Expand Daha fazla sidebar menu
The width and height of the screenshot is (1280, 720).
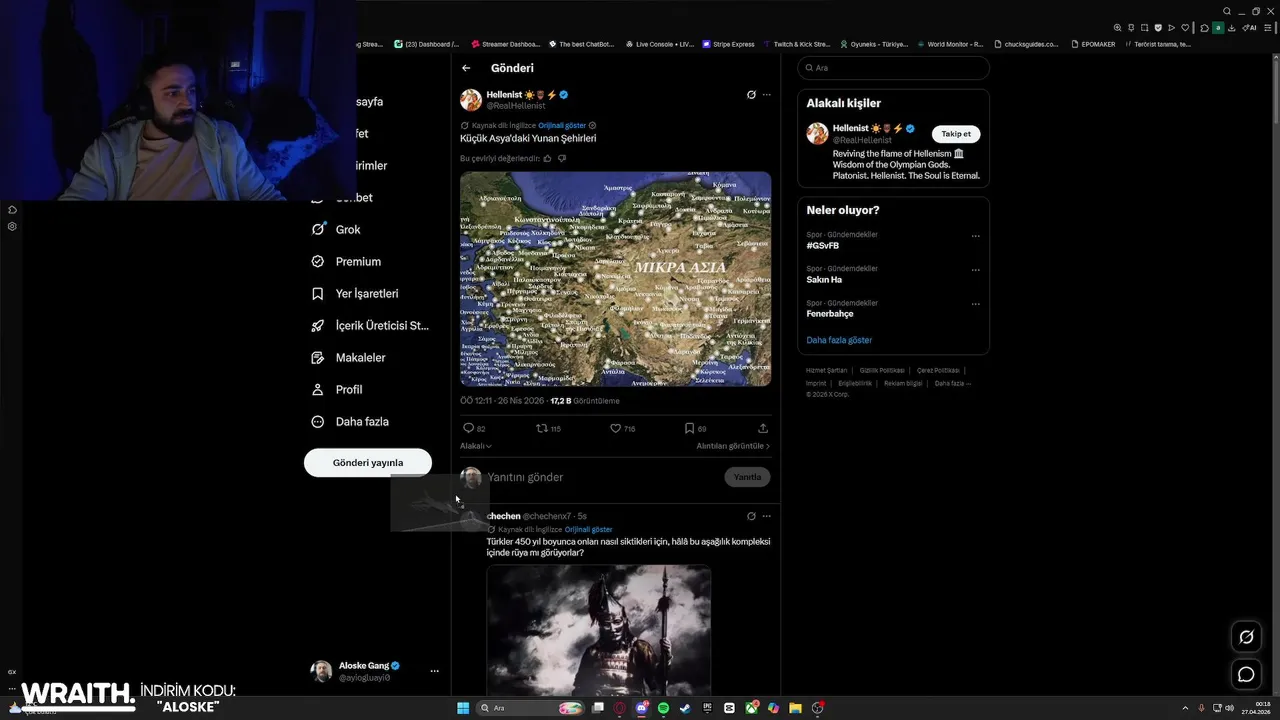(350, 421)
